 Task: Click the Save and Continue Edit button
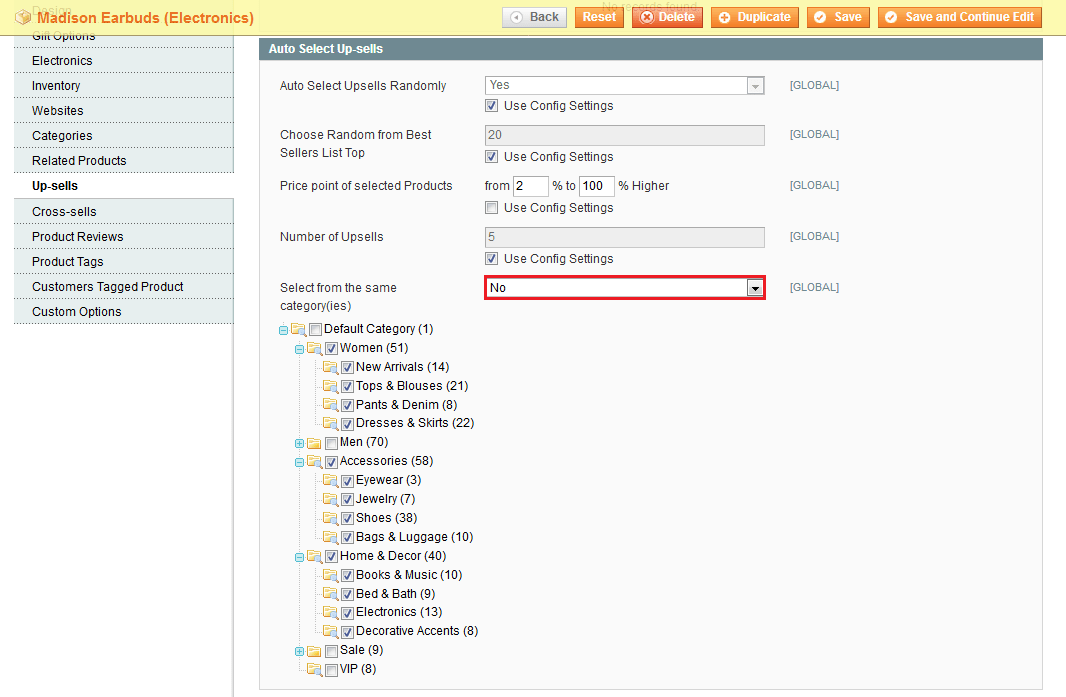click(x=959, y=17)
